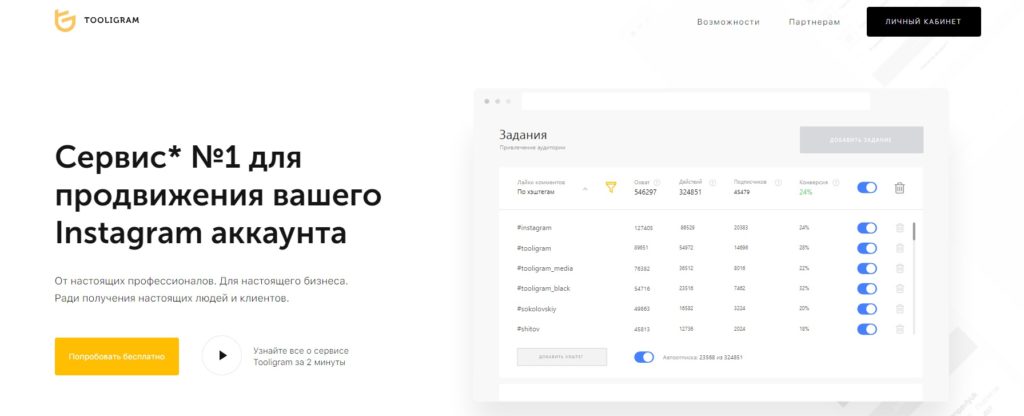Screen dimensions: 1024x416
Task: Delete the #sokolovskiy row via trash icon
Action: pos(900,309)
